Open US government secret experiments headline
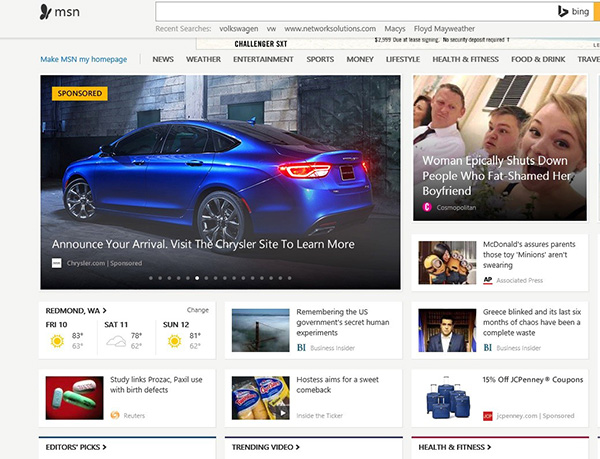 pos(343,322)
